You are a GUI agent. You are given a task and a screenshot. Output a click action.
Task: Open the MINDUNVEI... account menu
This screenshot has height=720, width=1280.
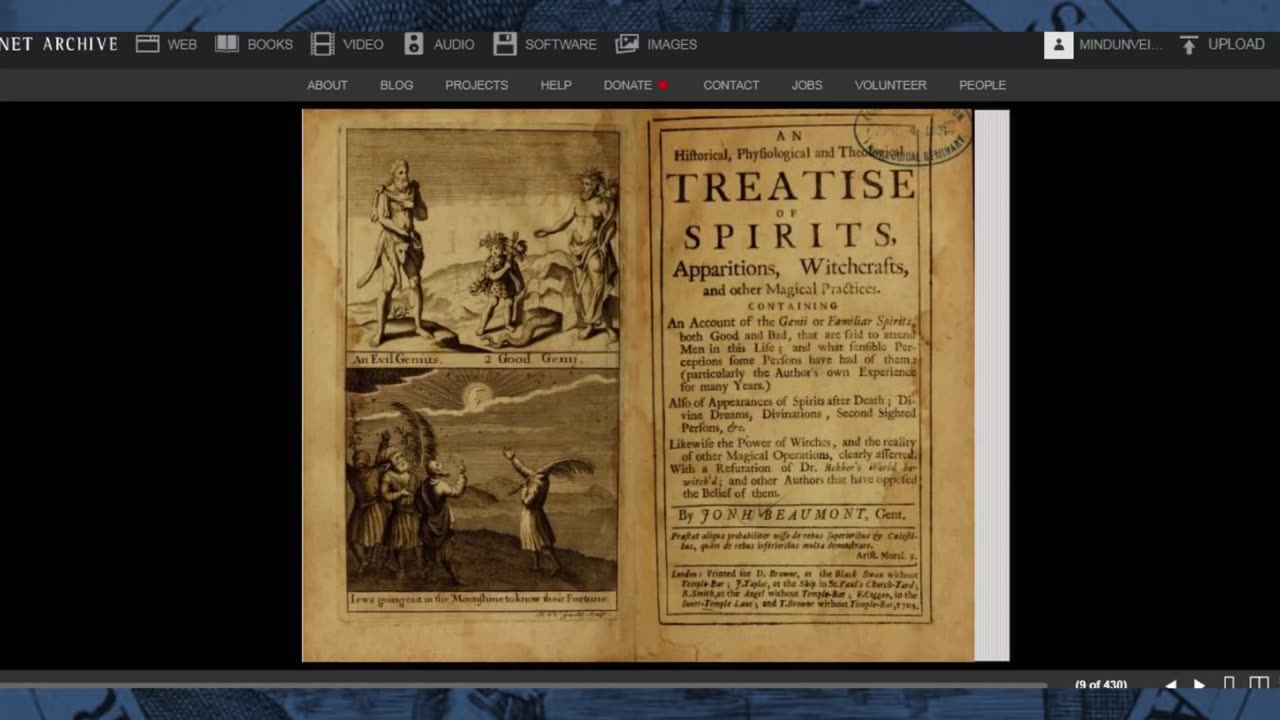pyautogui.click(x=1121, y=45)
